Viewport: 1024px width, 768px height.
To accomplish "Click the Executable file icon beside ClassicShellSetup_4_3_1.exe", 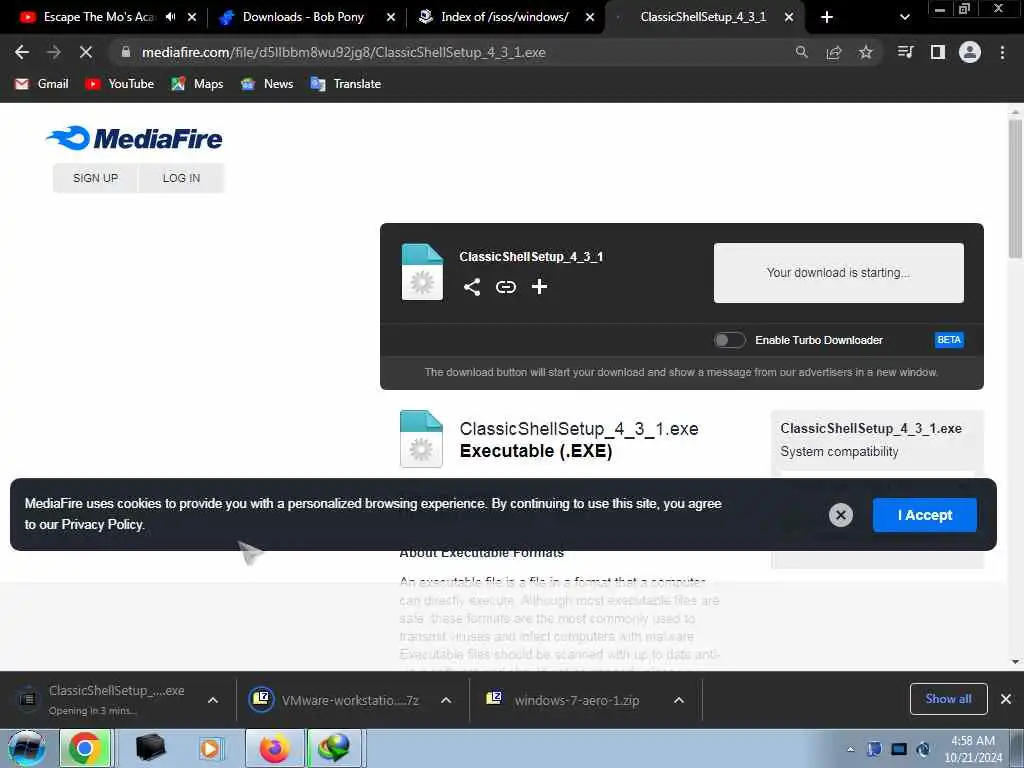I will (x=421, y=439).
